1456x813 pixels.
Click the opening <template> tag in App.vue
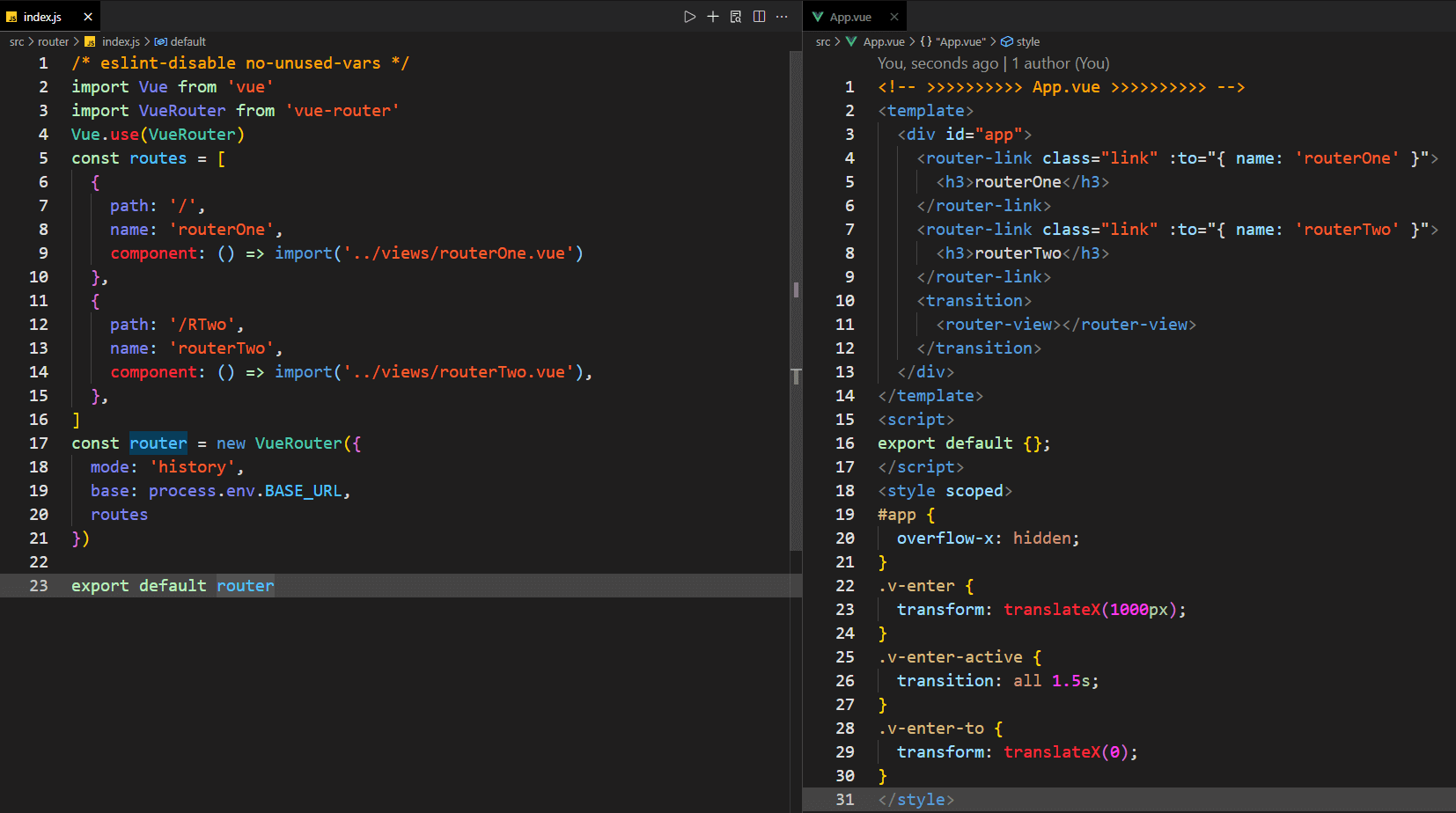(x=925, y=110)
